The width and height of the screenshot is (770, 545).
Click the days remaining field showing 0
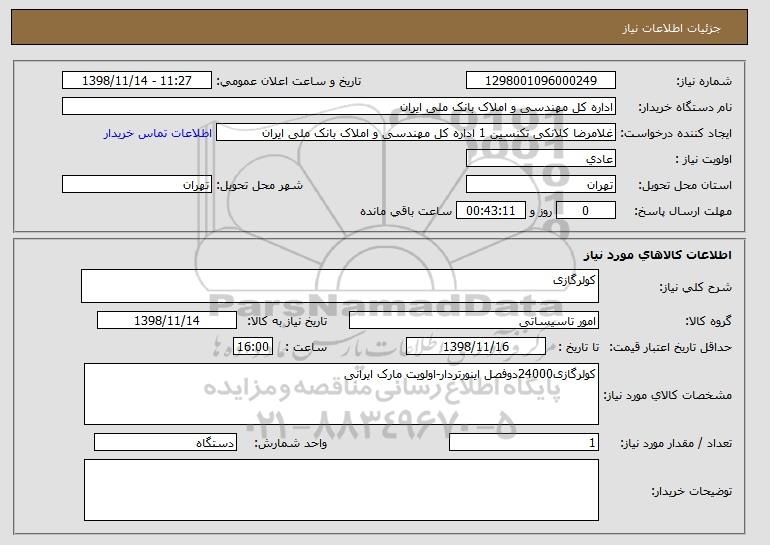(x=585, y=211)
